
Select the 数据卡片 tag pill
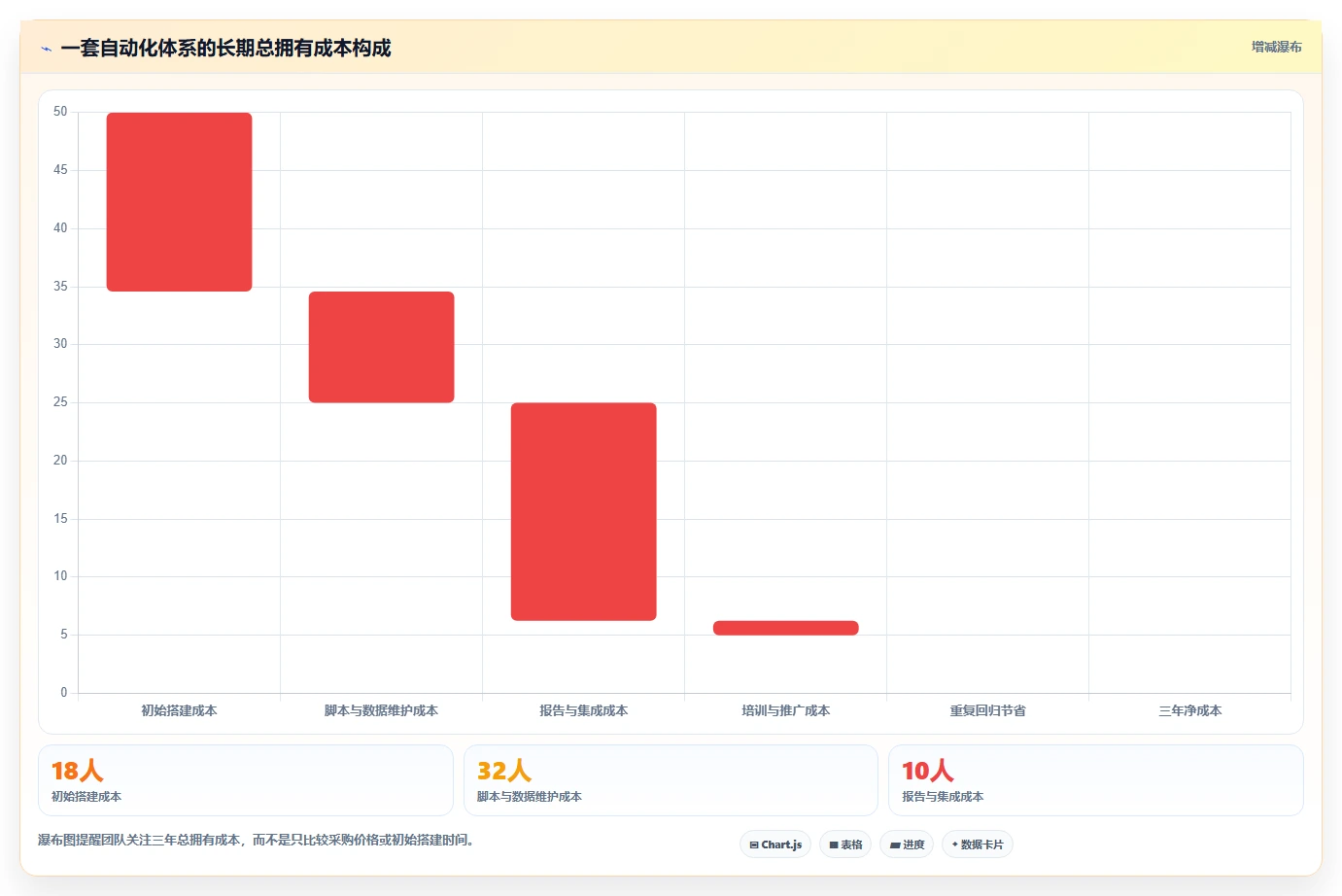978,844
